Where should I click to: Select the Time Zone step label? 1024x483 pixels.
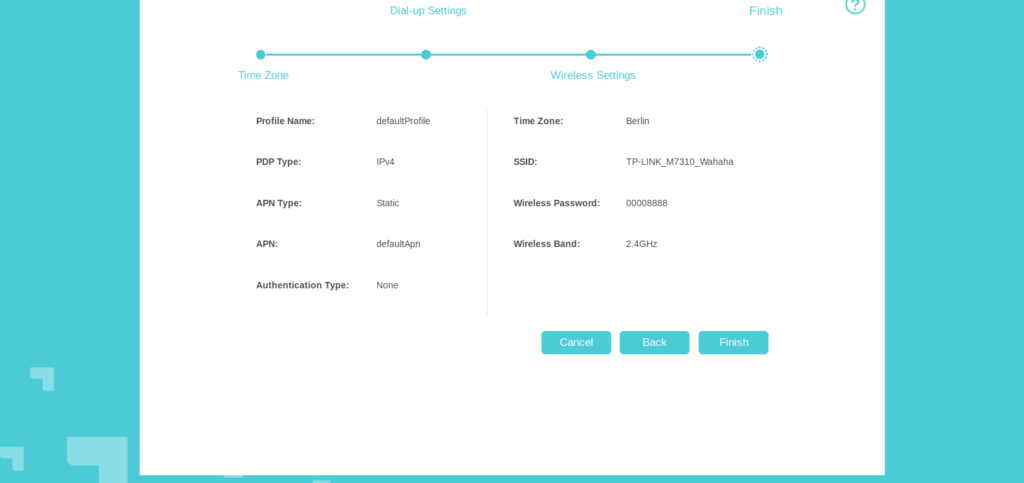coord(263,75)
